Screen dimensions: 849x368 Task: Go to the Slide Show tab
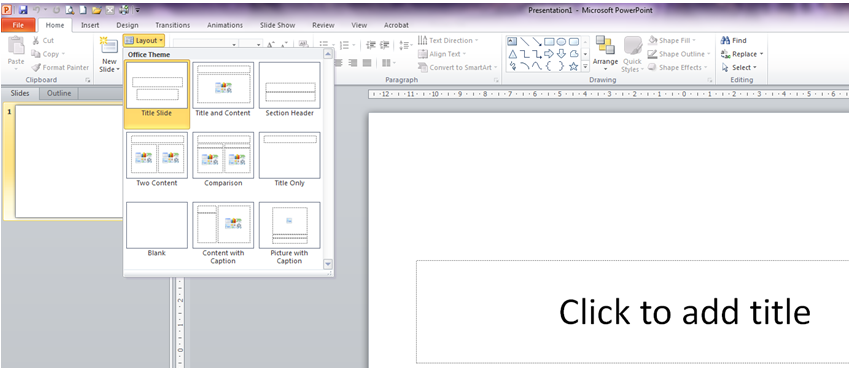(277, 25)
